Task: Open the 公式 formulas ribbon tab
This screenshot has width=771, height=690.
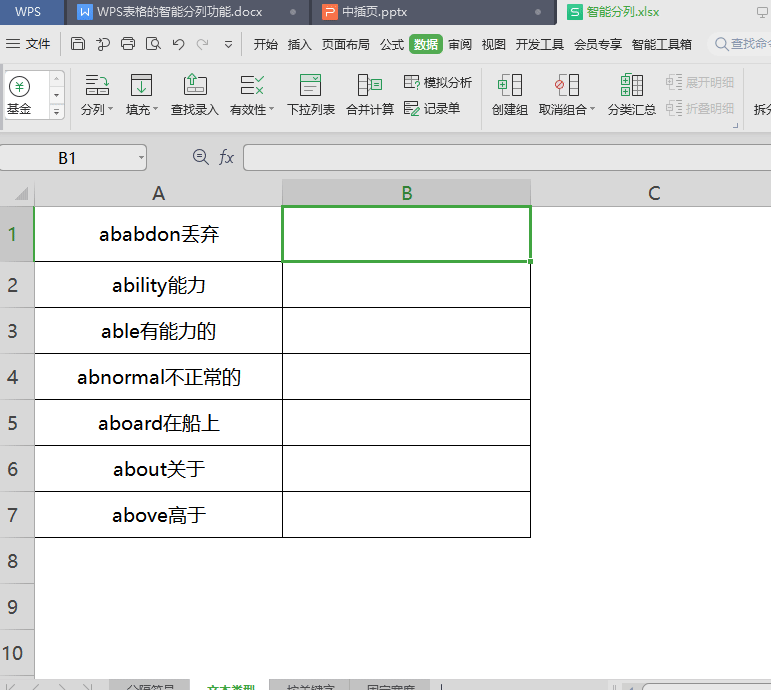Action: pos(391,44)
